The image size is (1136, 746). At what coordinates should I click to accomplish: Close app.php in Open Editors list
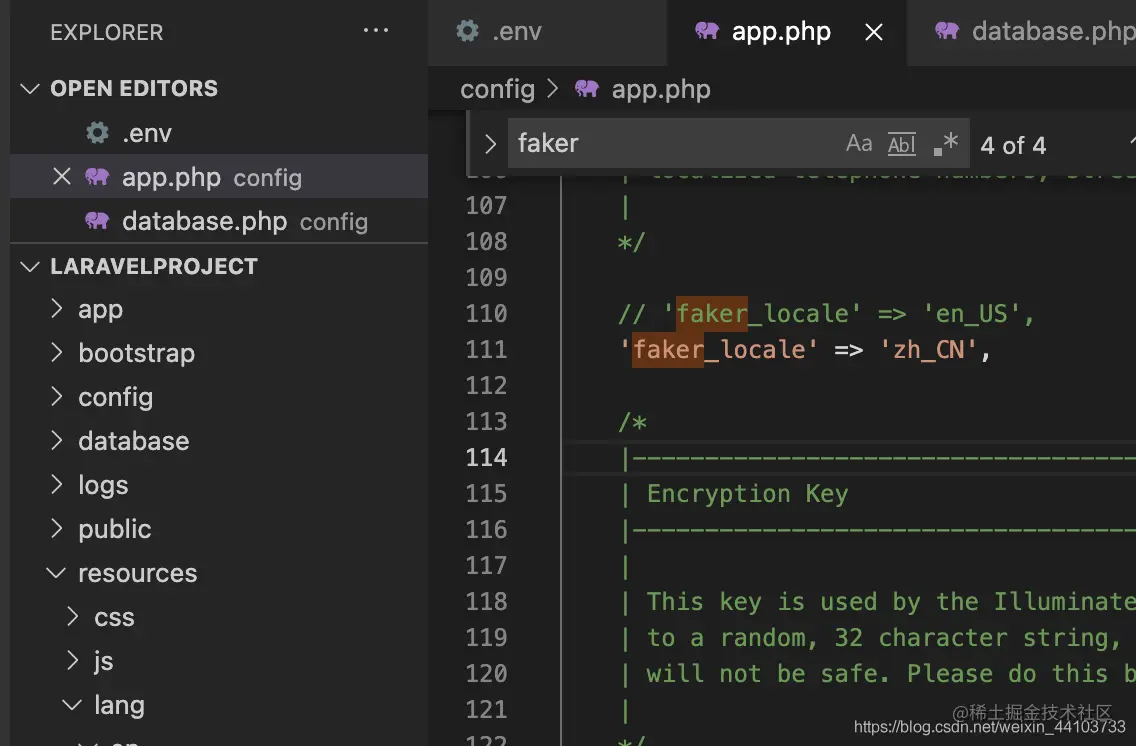(x=62, y=177)
